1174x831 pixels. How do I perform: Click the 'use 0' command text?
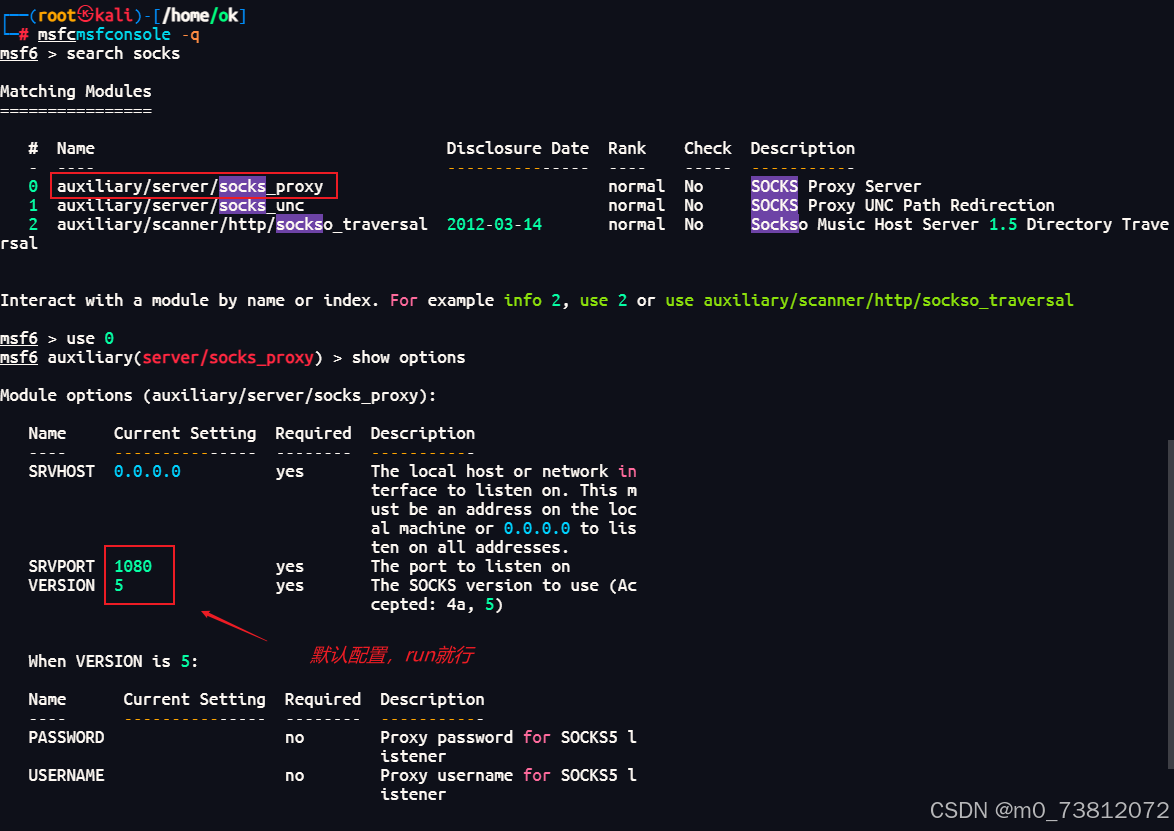pyautogui.click(x=90, y=338)
